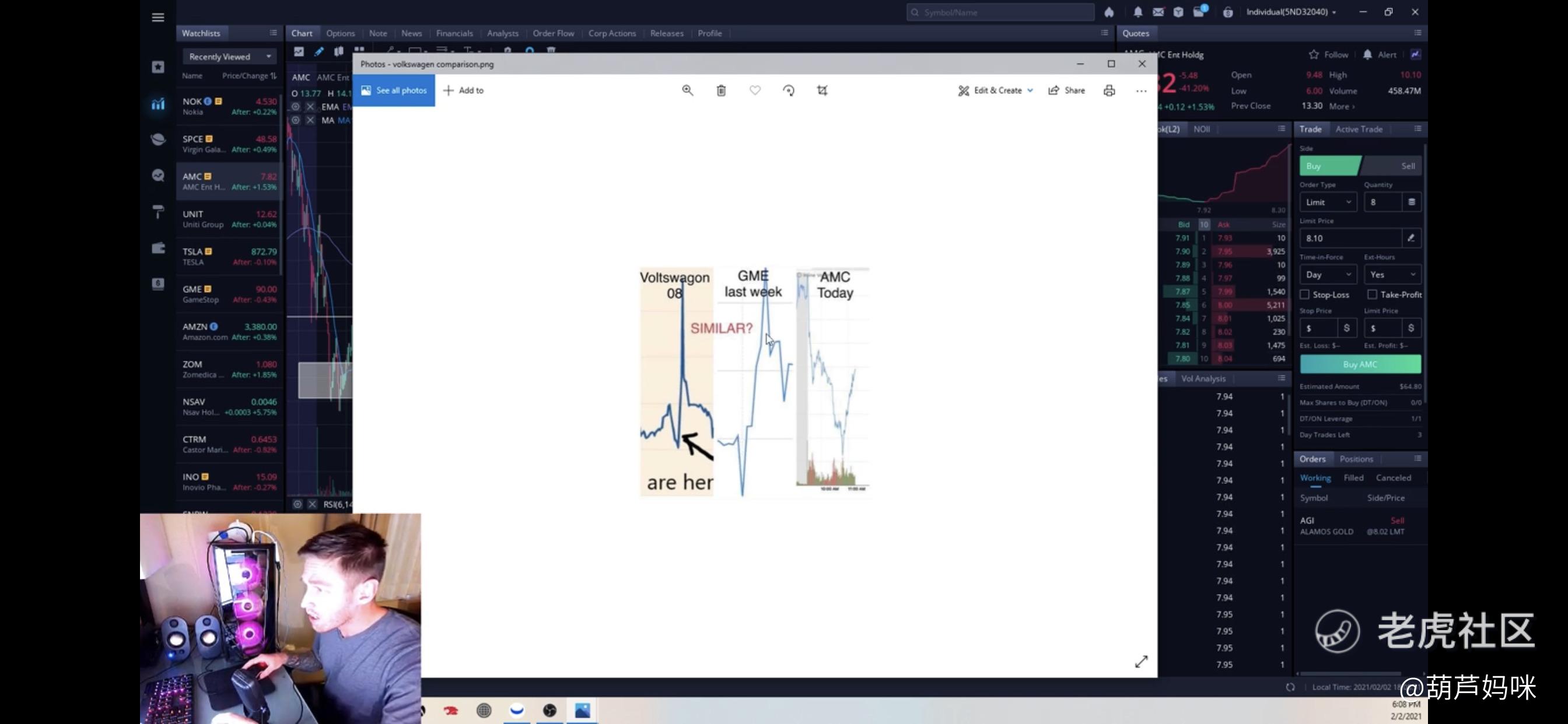Toggle EMA indicator visibility eye
Viewport: 1568px width, 724px height.
tap(296, 107)
